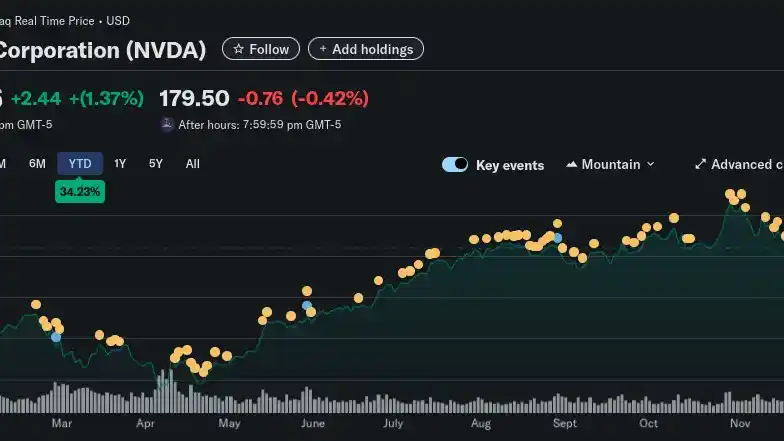Viewport: 784px width, 441px height.
Task: Show the All time range
Action: 192,163
